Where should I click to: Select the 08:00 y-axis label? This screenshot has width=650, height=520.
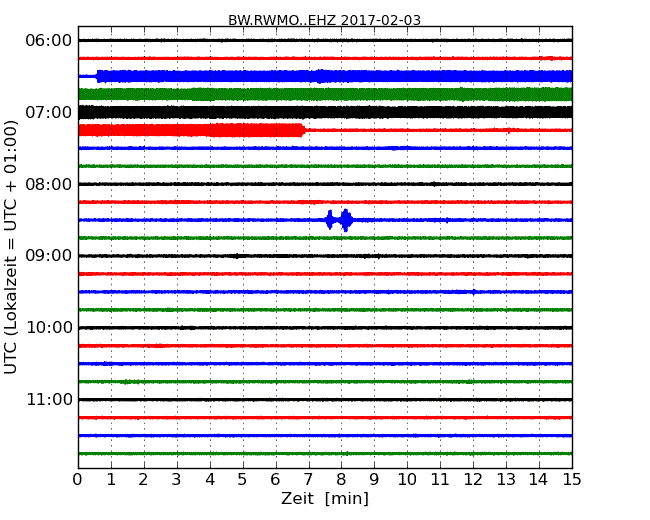[49, 184]
